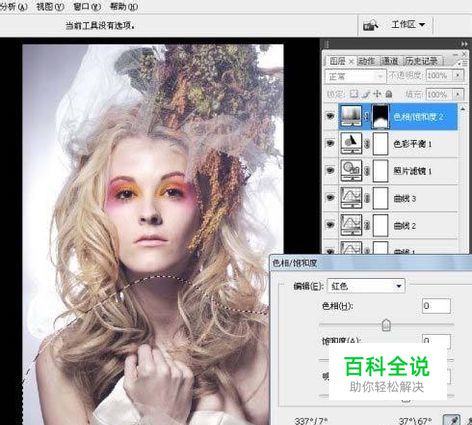Toggle visibility of 照片滤镜 1 layer
Screen dimensions: 472x425
tap(330, 170)
